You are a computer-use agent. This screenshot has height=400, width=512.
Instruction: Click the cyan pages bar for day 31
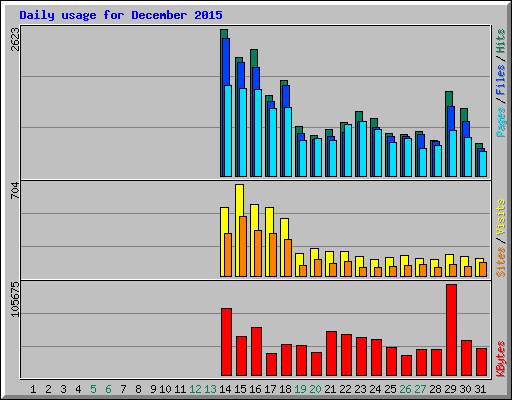click(483, 164)
